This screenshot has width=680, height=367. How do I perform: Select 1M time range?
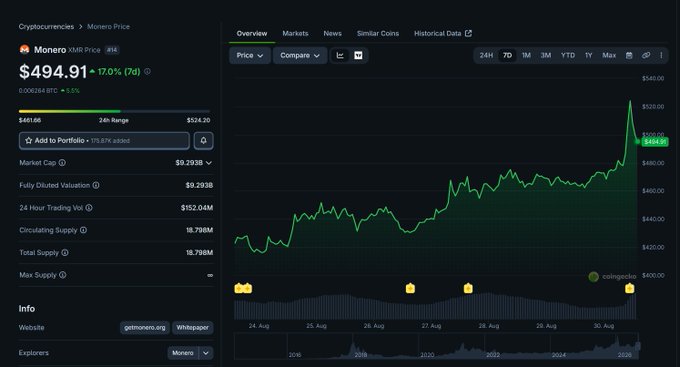pos(526,56)
